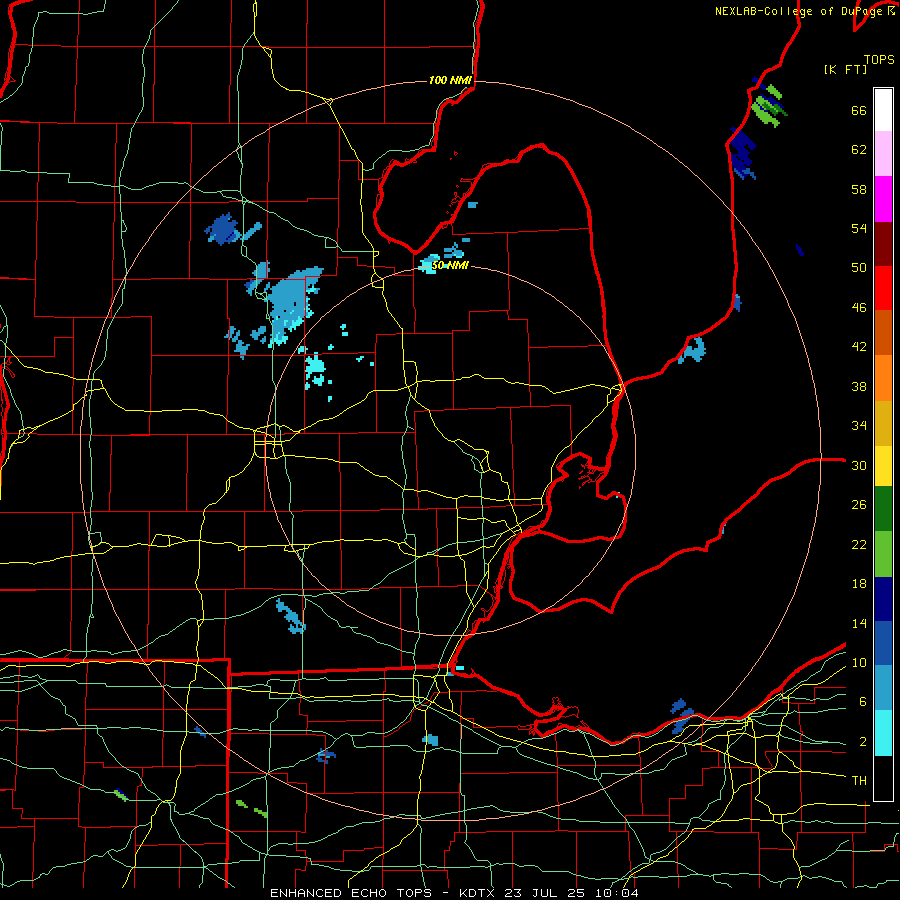Viewport: 900px width, 900px height.
Task: Click the 22 legend value
Action: [859, 544]
